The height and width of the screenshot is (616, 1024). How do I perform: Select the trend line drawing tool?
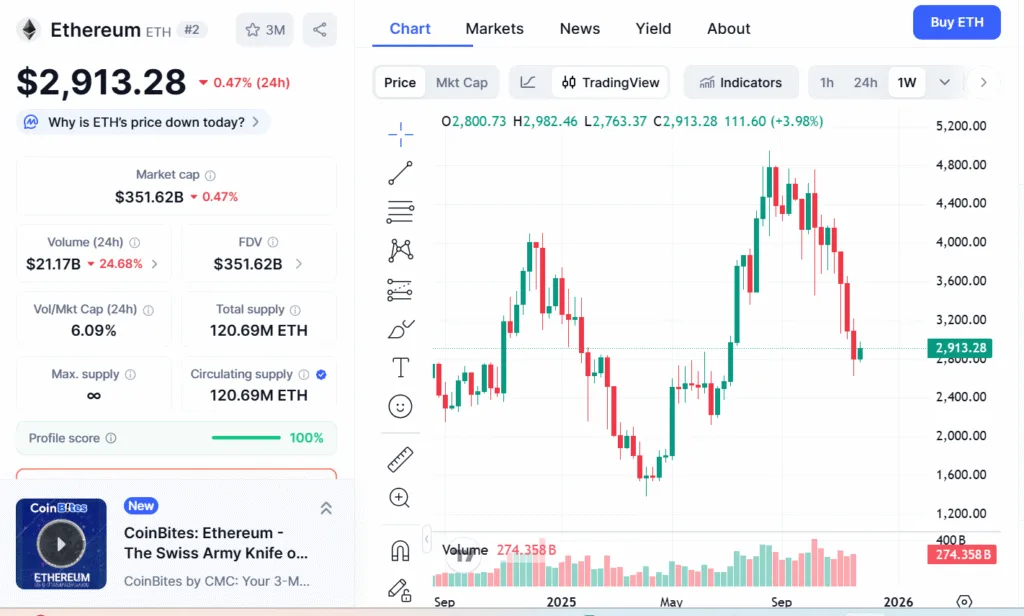click(400, 172)
